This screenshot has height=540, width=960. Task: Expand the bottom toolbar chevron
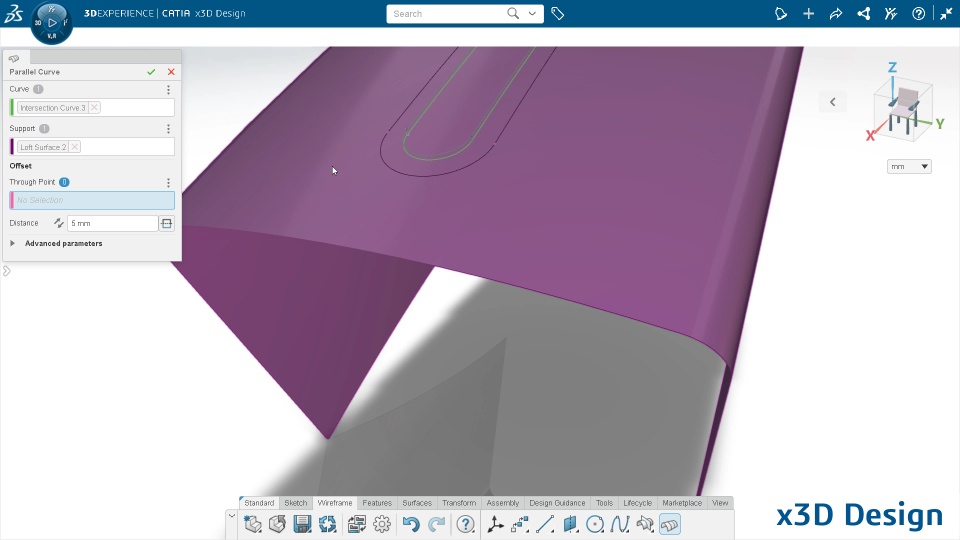tap(231, 516)
